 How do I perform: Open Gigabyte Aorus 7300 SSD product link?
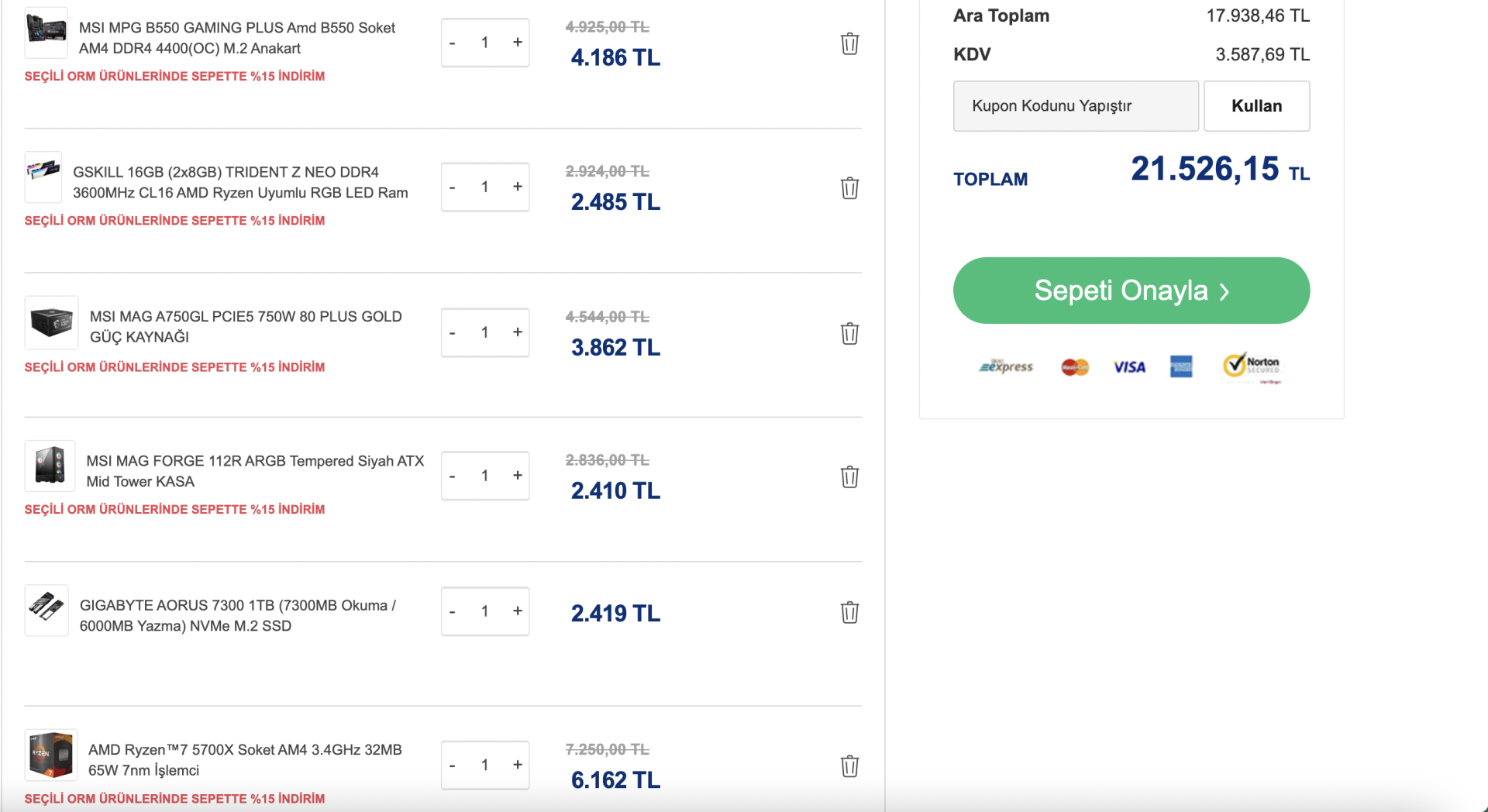(237, 615)
